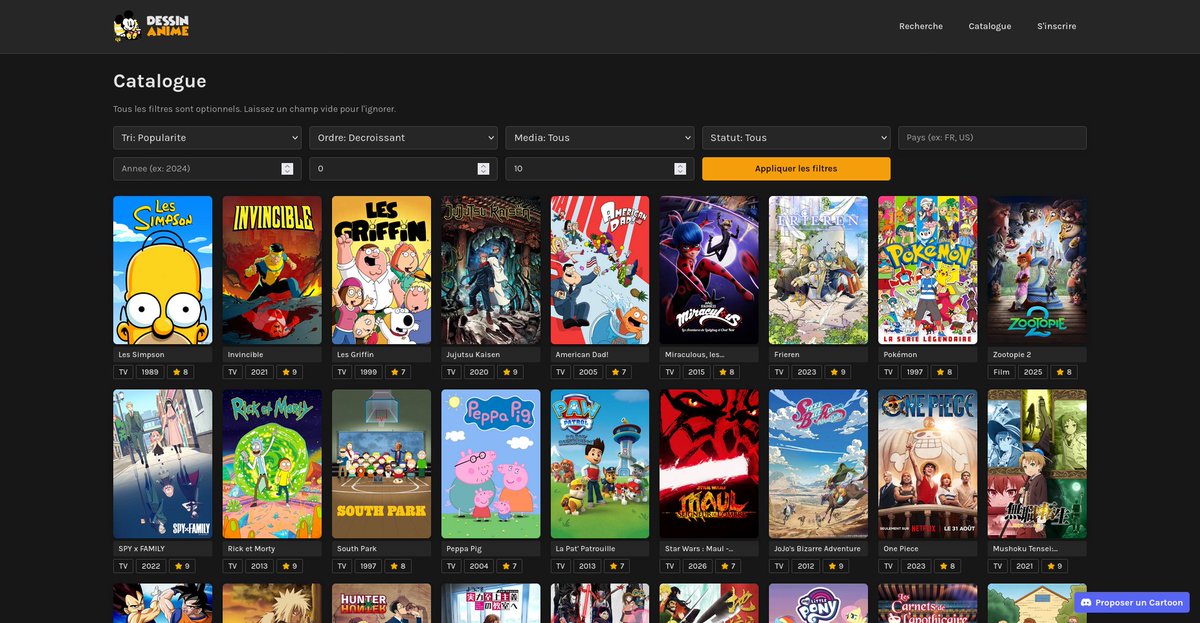Screen dimensions: 1200x623
Task: Focus the Pays country input field
Action: coord(992,138)
